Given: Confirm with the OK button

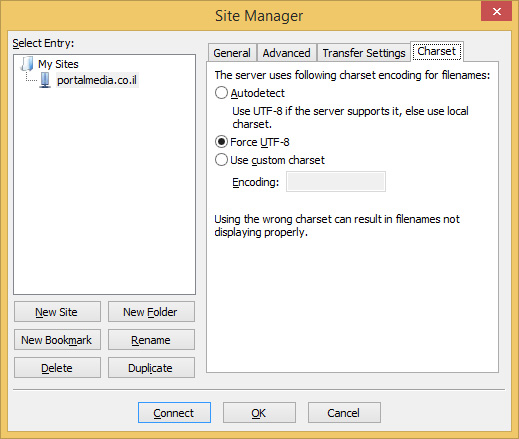Looking at the screenshot, I should [x=259, y=413].
